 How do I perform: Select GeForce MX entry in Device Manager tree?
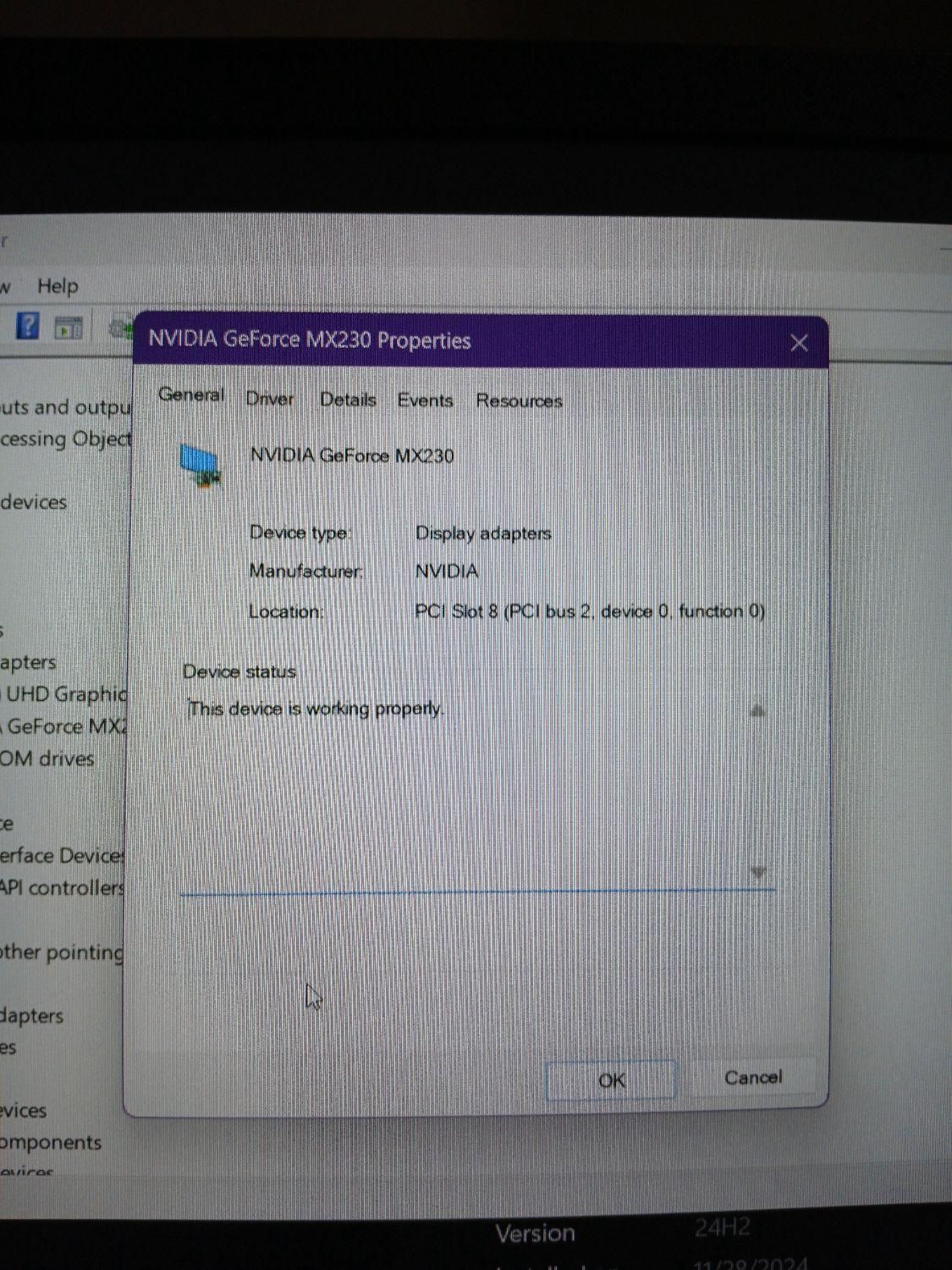(64, 726)
